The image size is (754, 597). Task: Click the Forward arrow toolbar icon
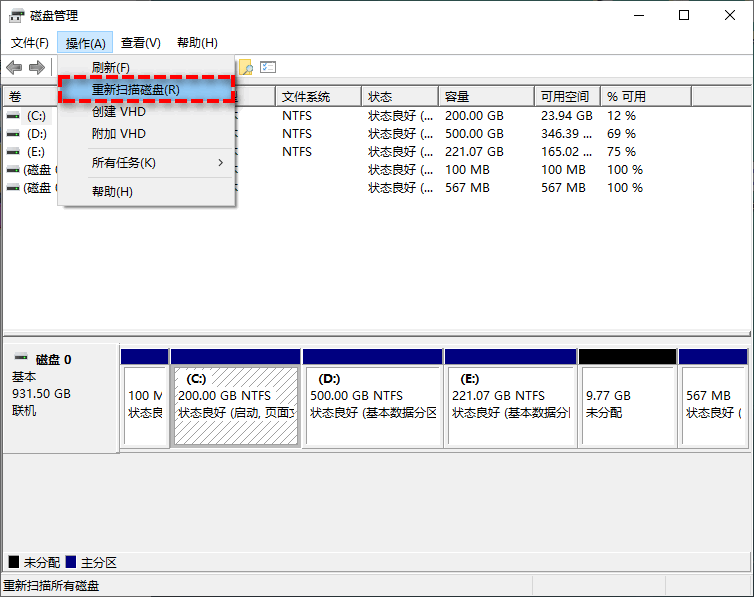tap(37, 68)
